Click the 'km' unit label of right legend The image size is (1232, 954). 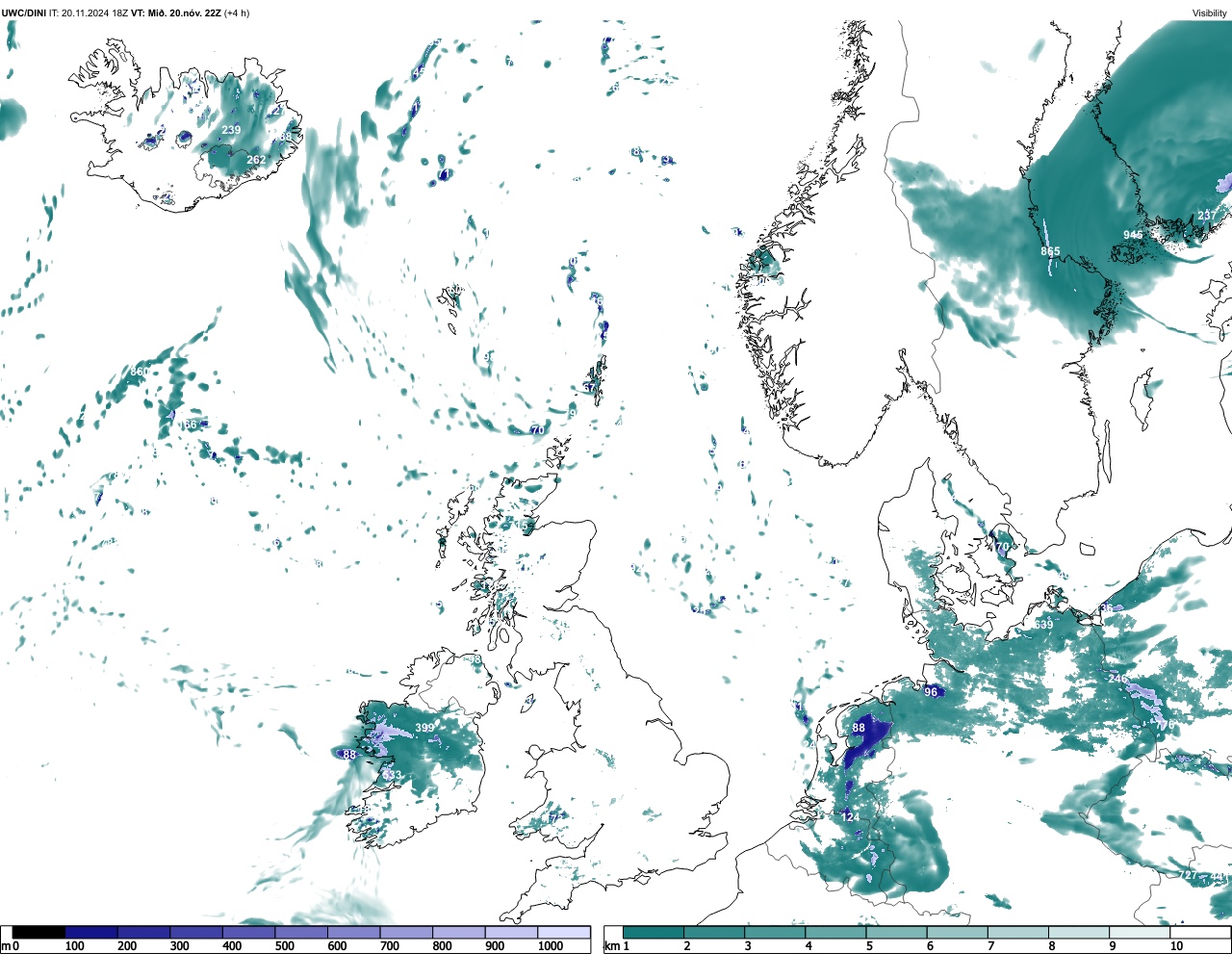(612, 947)
